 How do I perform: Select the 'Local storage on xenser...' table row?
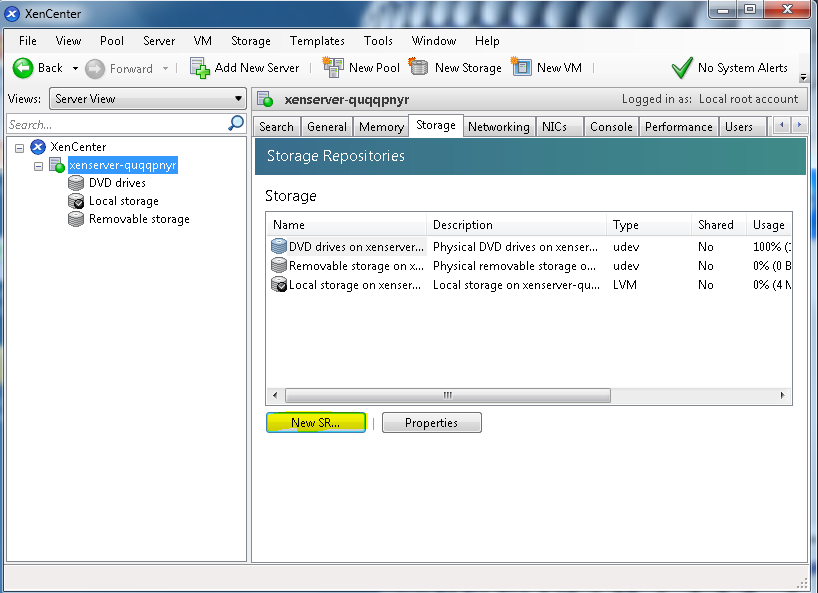coord(530,285)
